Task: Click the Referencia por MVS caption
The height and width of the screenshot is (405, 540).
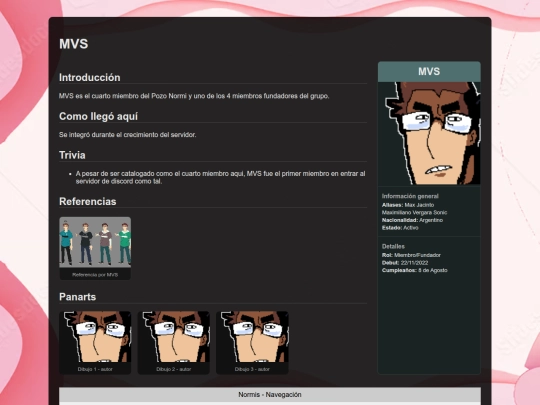Action: [x=95, y=275]
